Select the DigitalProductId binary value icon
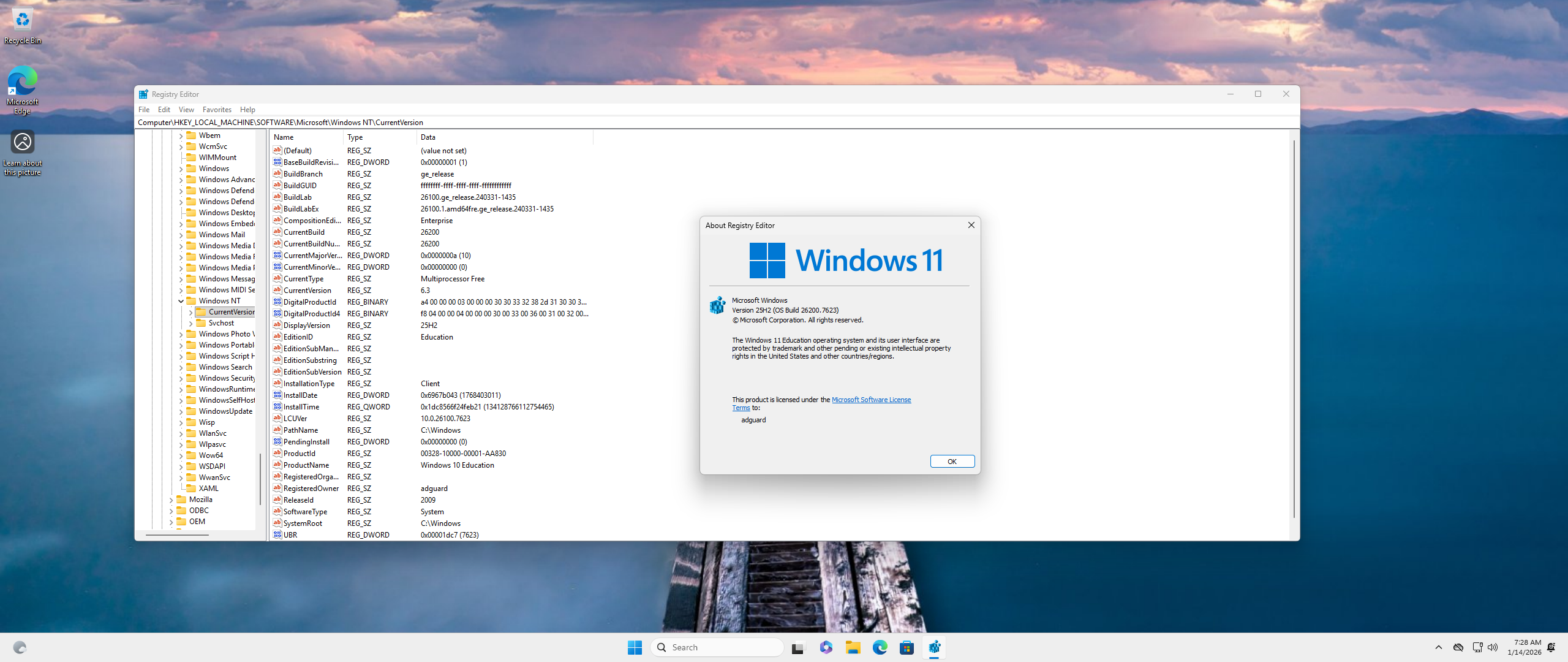Viewport: 1568px width, 662px height. coord(277,302)
